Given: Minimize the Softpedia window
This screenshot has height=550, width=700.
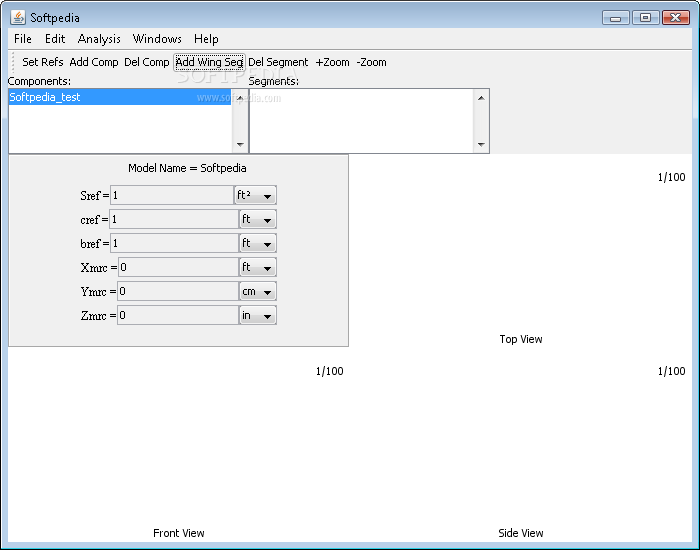Looking at the screenshot, I should click(616, 17).
